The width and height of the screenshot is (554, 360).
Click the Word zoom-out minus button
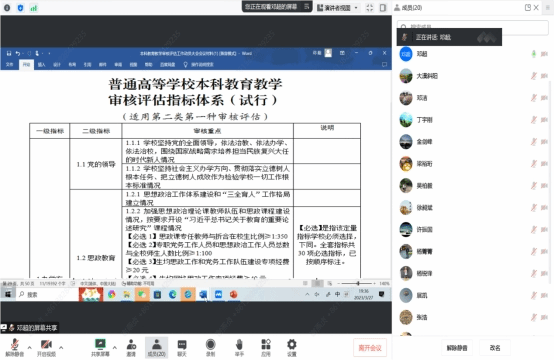click(x=338, y=283)
